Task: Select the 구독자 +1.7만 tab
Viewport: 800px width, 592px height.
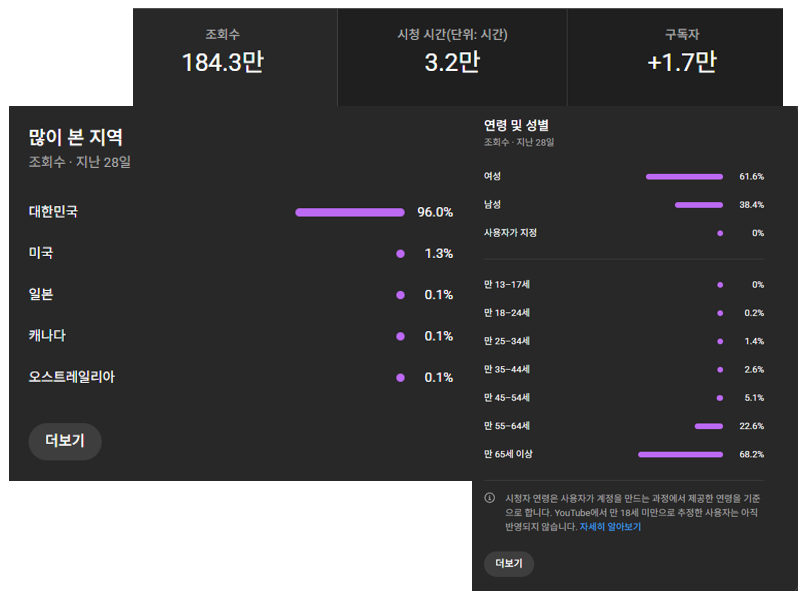Action: click(x=681, y=54)
